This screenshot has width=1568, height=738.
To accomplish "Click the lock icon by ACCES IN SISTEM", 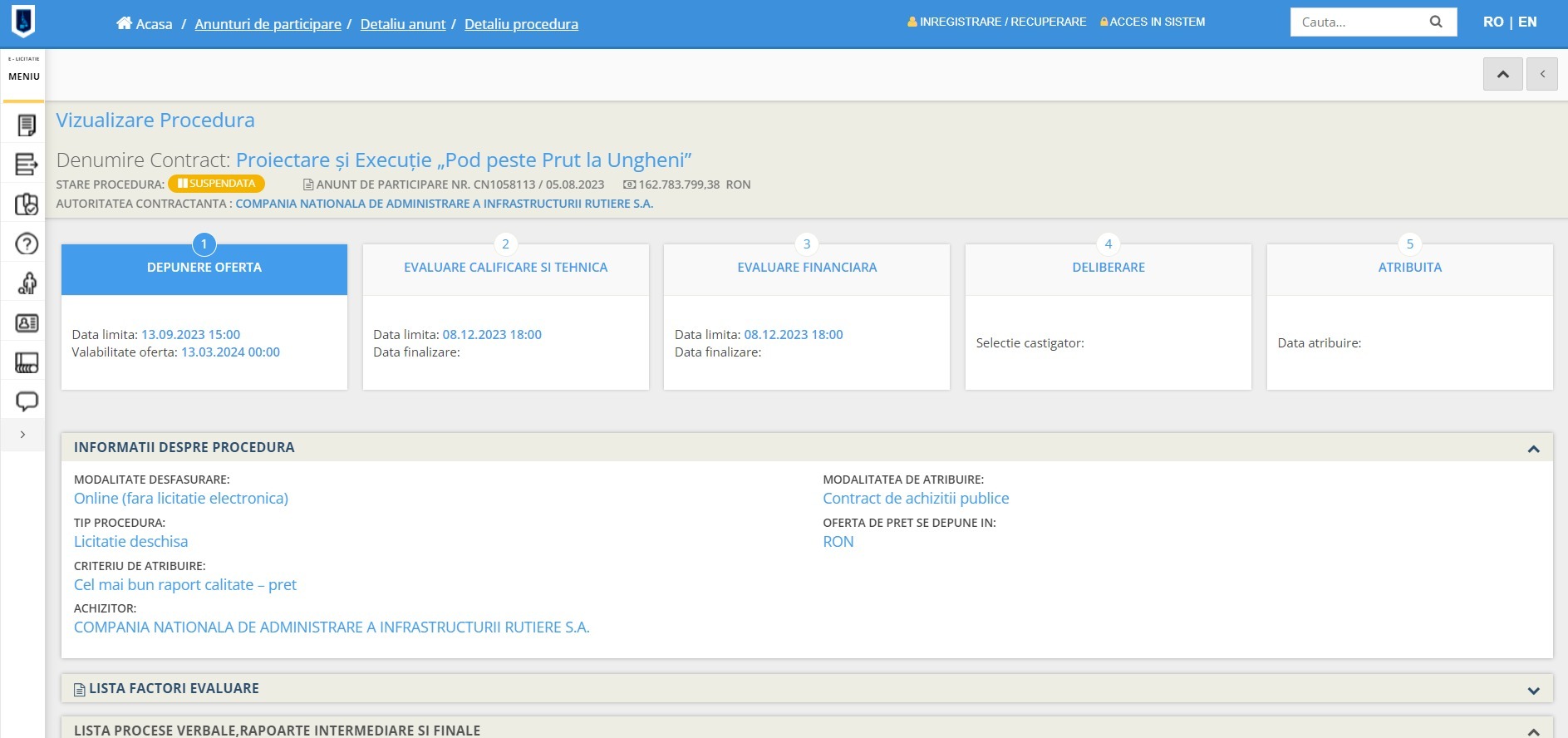I will click(x=1104, y=22).
